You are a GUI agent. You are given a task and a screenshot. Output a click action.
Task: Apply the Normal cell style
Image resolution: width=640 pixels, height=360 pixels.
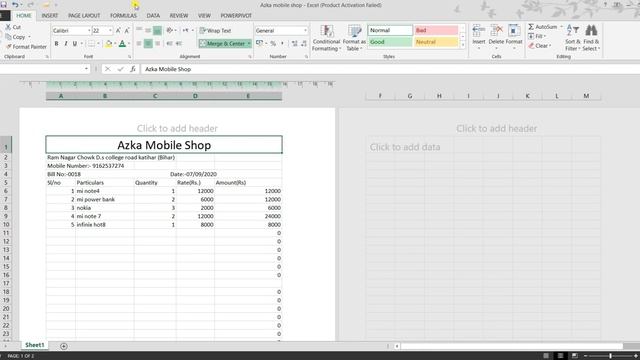[x=390, y=30]
